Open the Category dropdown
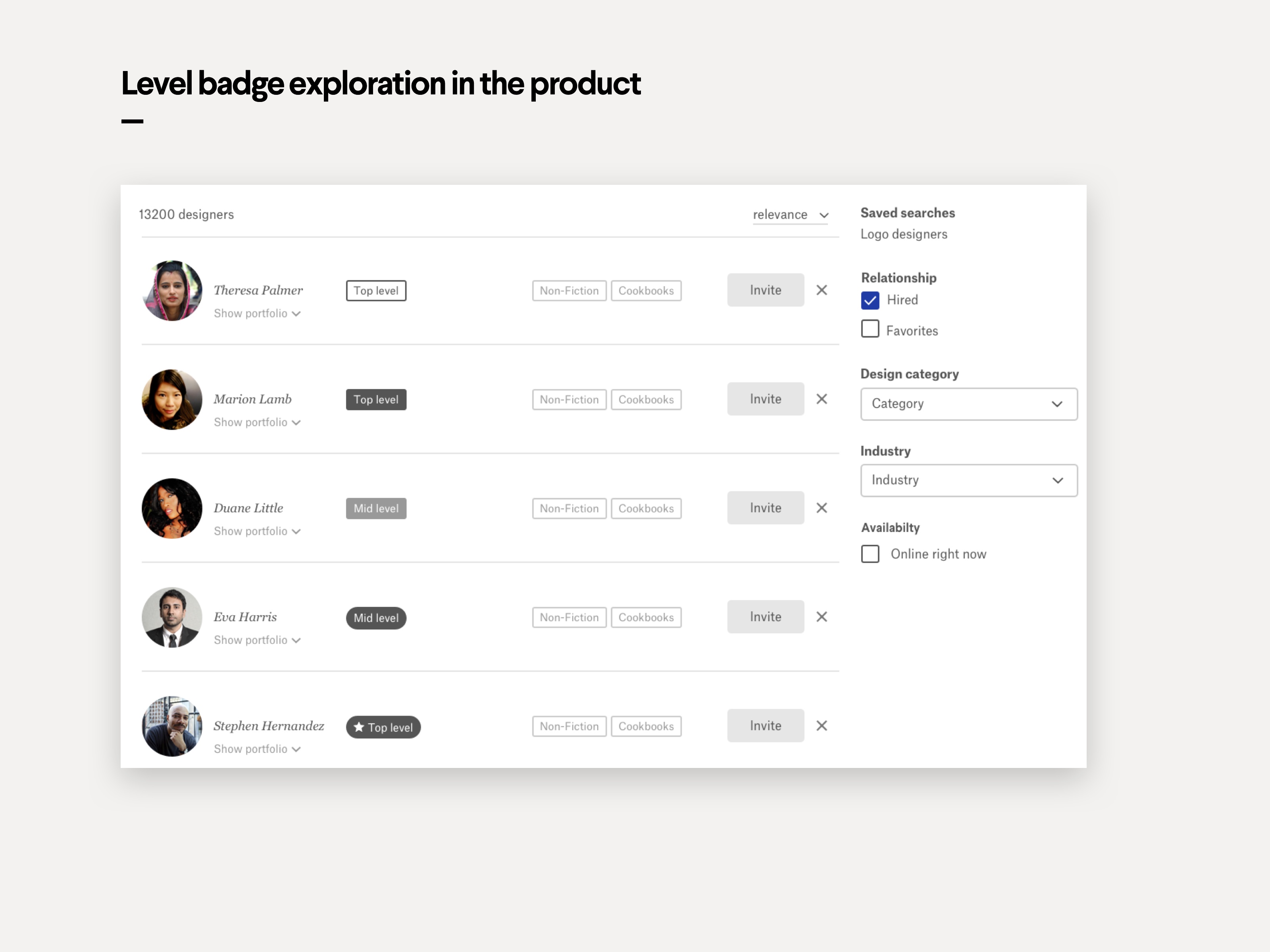Screen dimensions: 1270x952 coord(969,404)
